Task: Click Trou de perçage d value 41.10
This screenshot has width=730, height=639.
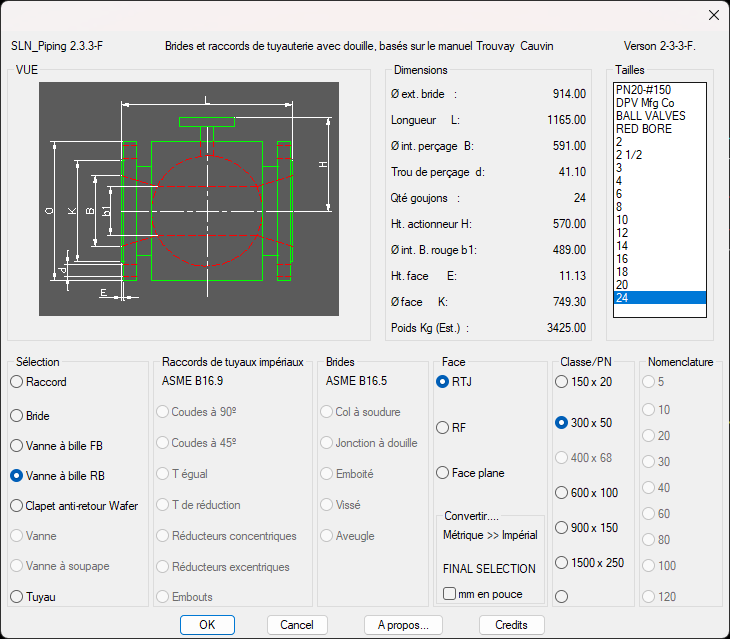Action: pyautogui.click(x=572, y=172)
